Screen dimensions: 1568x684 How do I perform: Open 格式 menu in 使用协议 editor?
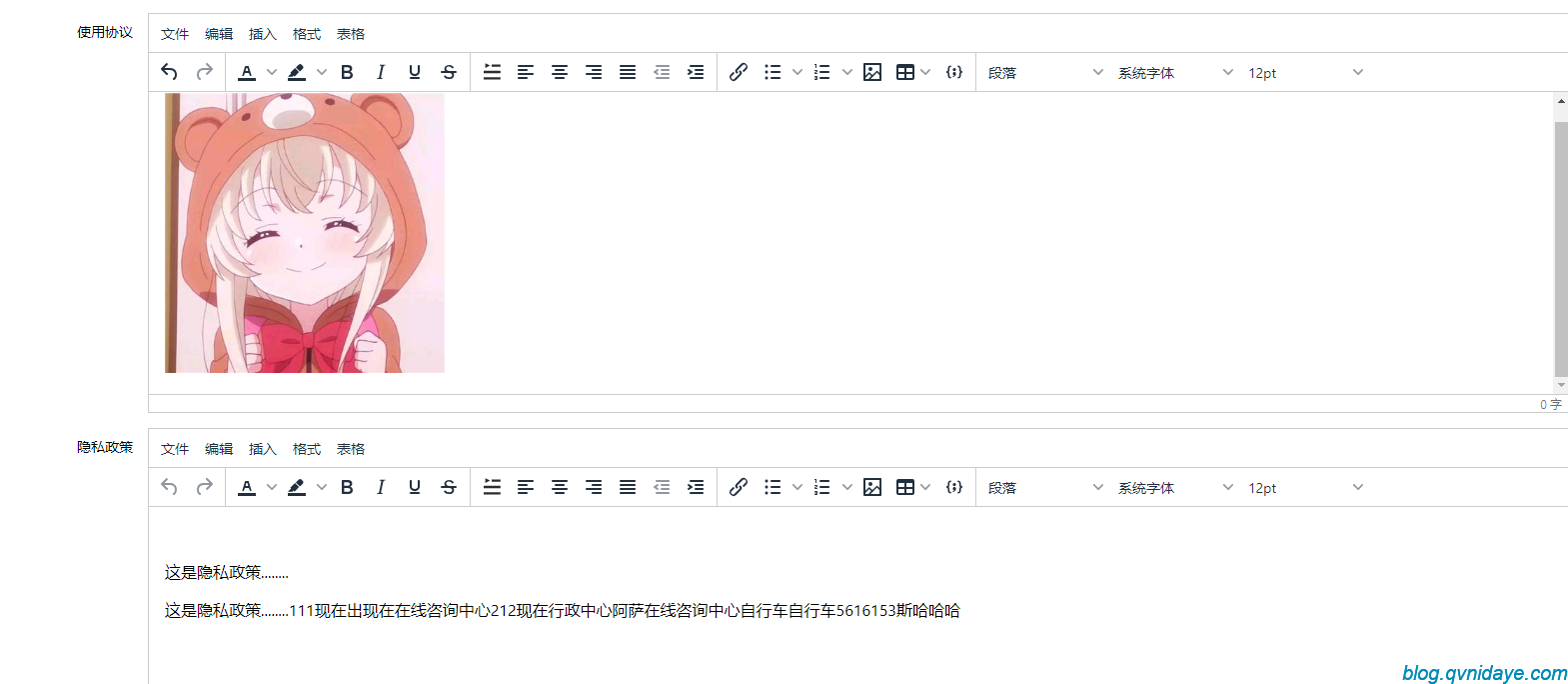(x=307, y=34)
